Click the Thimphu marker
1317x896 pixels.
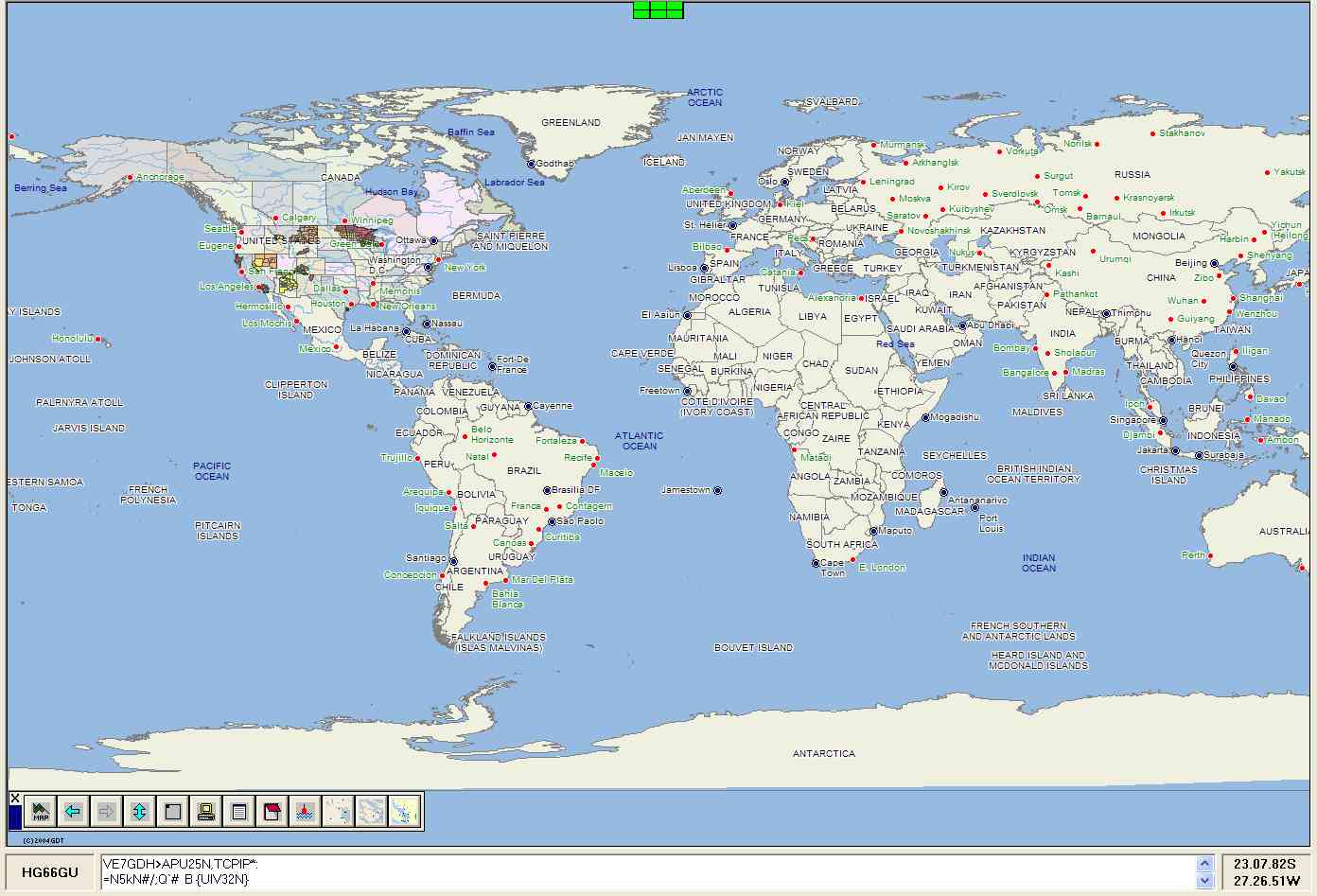coord(1106,313)
